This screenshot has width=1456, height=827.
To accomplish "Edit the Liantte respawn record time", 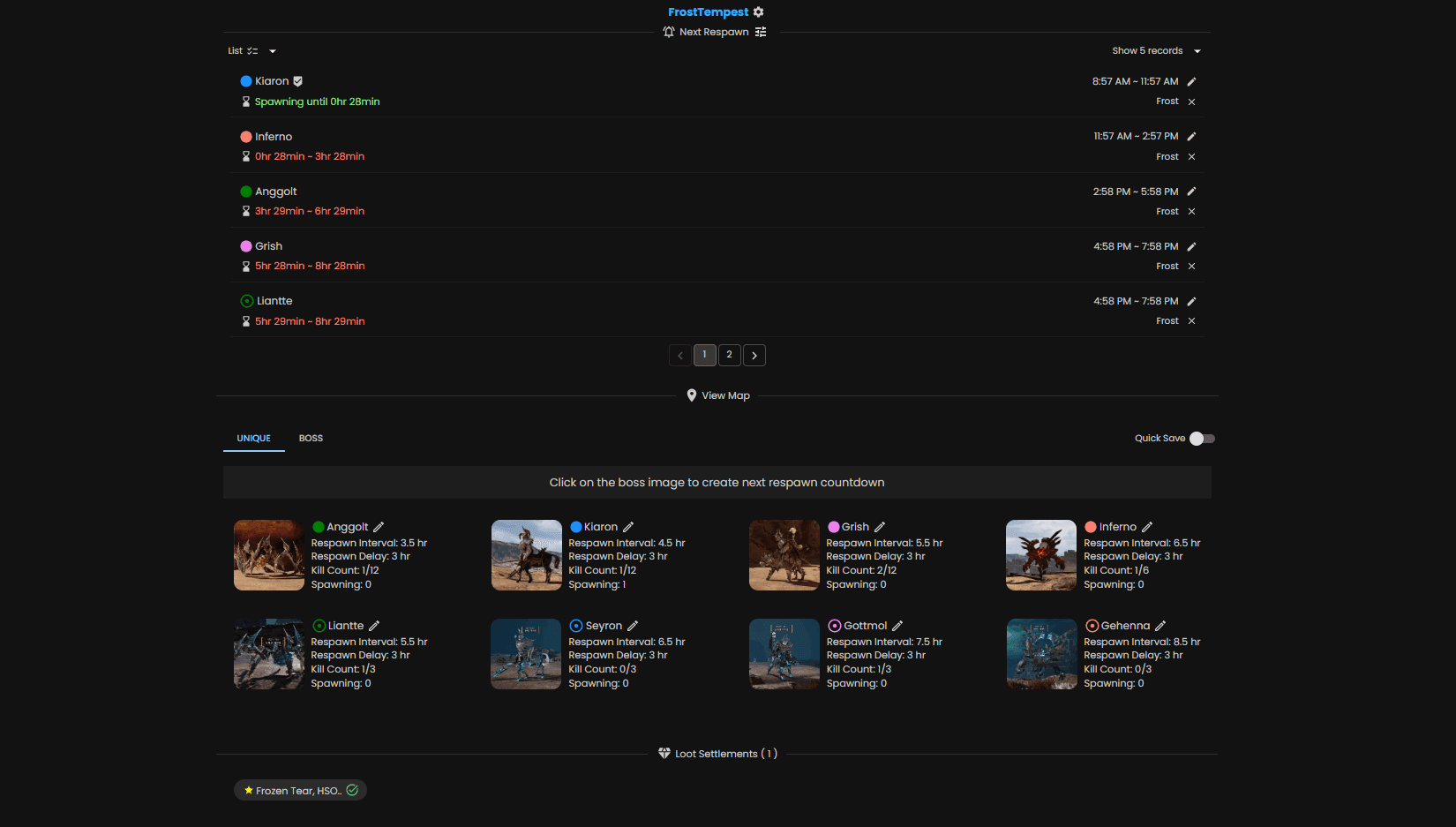I will (1191, 301).
